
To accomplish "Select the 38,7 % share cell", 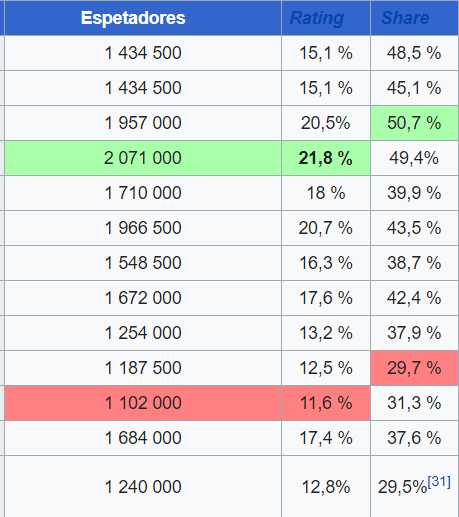I will pos(415,263).
